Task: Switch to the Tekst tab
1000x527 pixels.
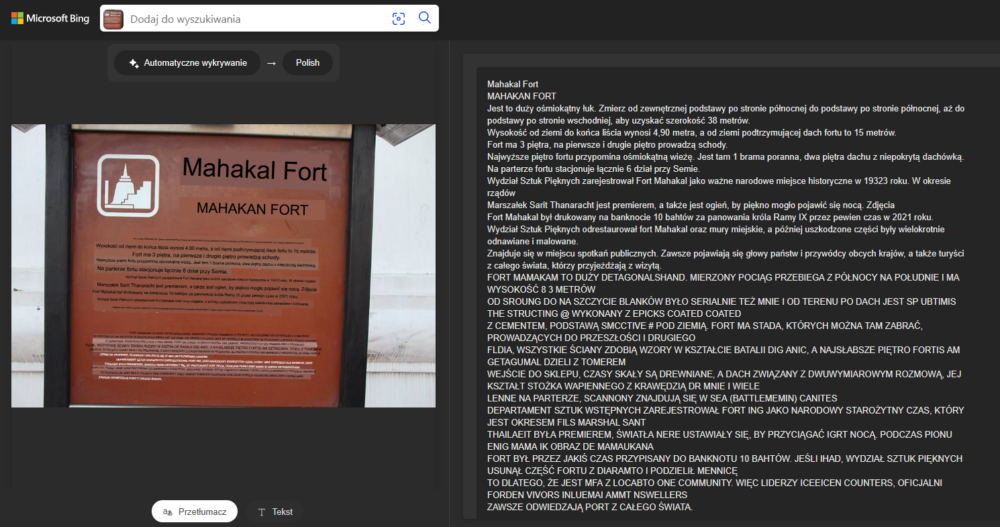Action: point(275,512)
